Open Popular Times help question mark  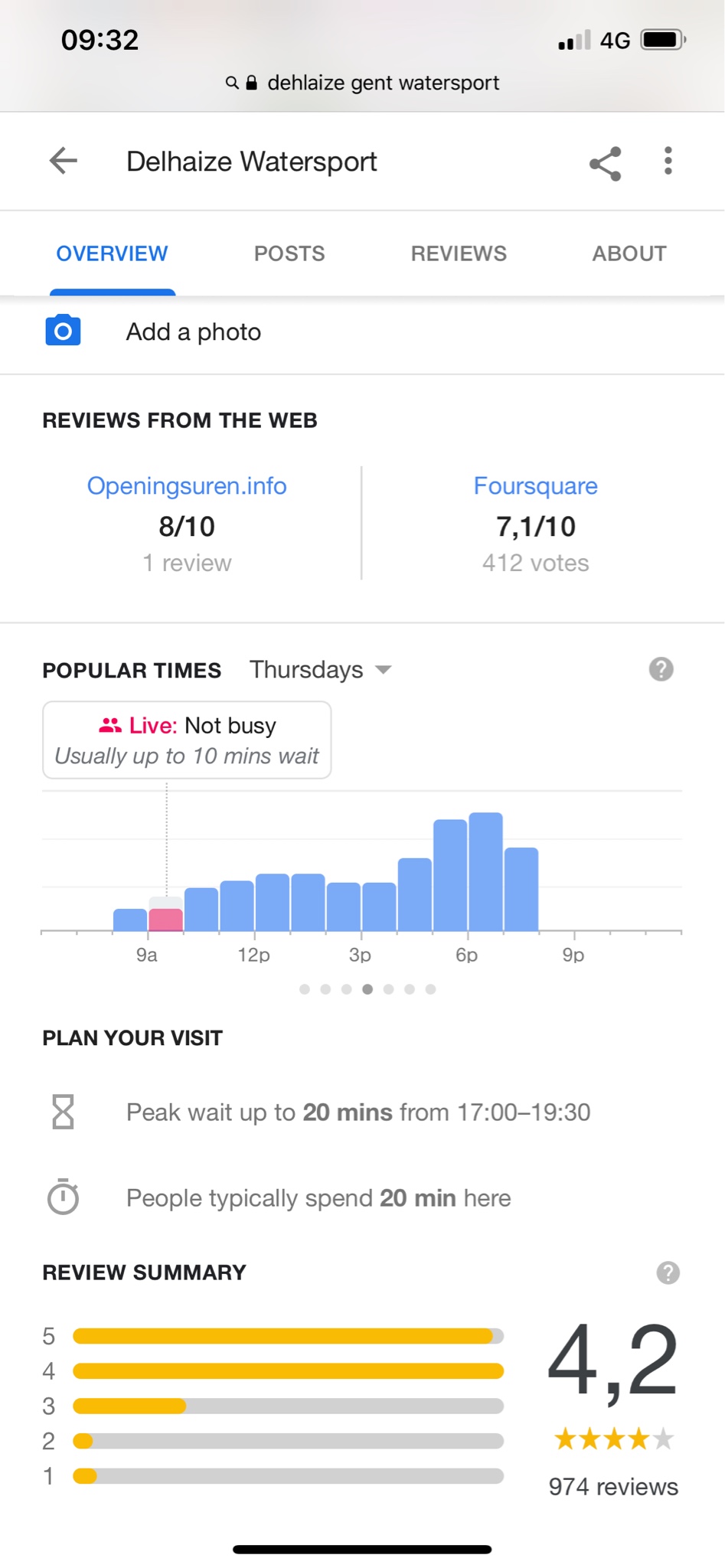(661, 669)
